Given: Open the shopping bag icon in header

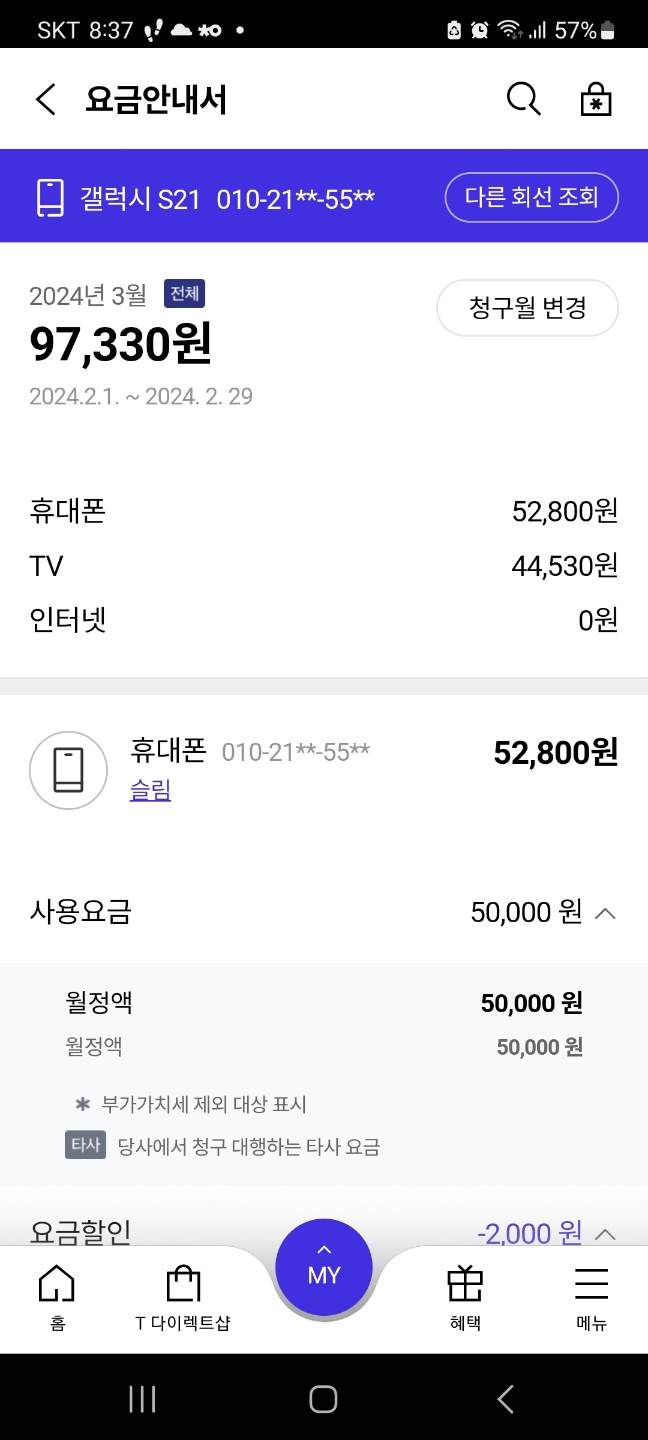Looking at the screenshot, I should coord(596,99).
